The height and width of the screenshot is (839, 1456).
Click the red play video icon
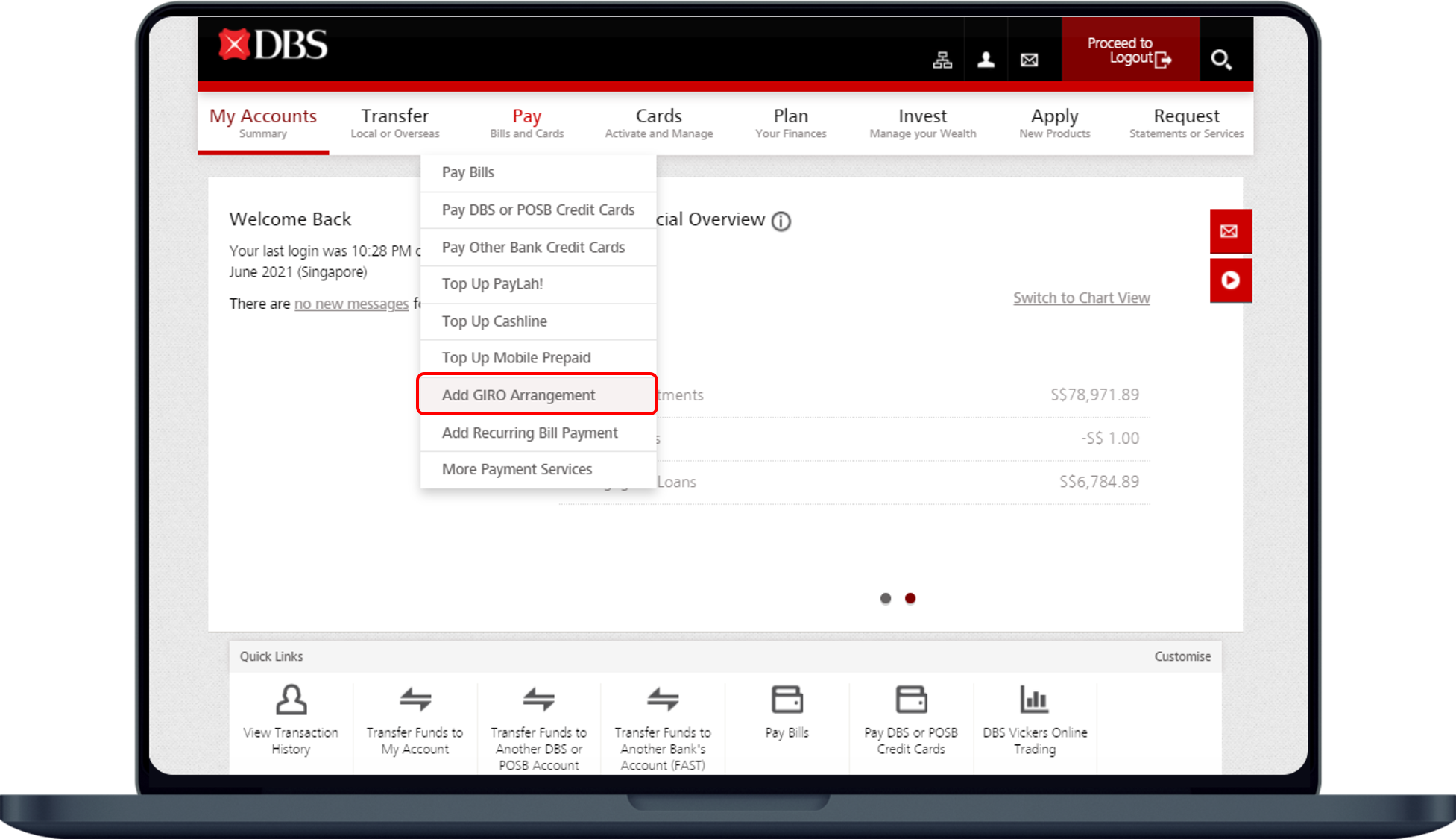click(1229, 280)
